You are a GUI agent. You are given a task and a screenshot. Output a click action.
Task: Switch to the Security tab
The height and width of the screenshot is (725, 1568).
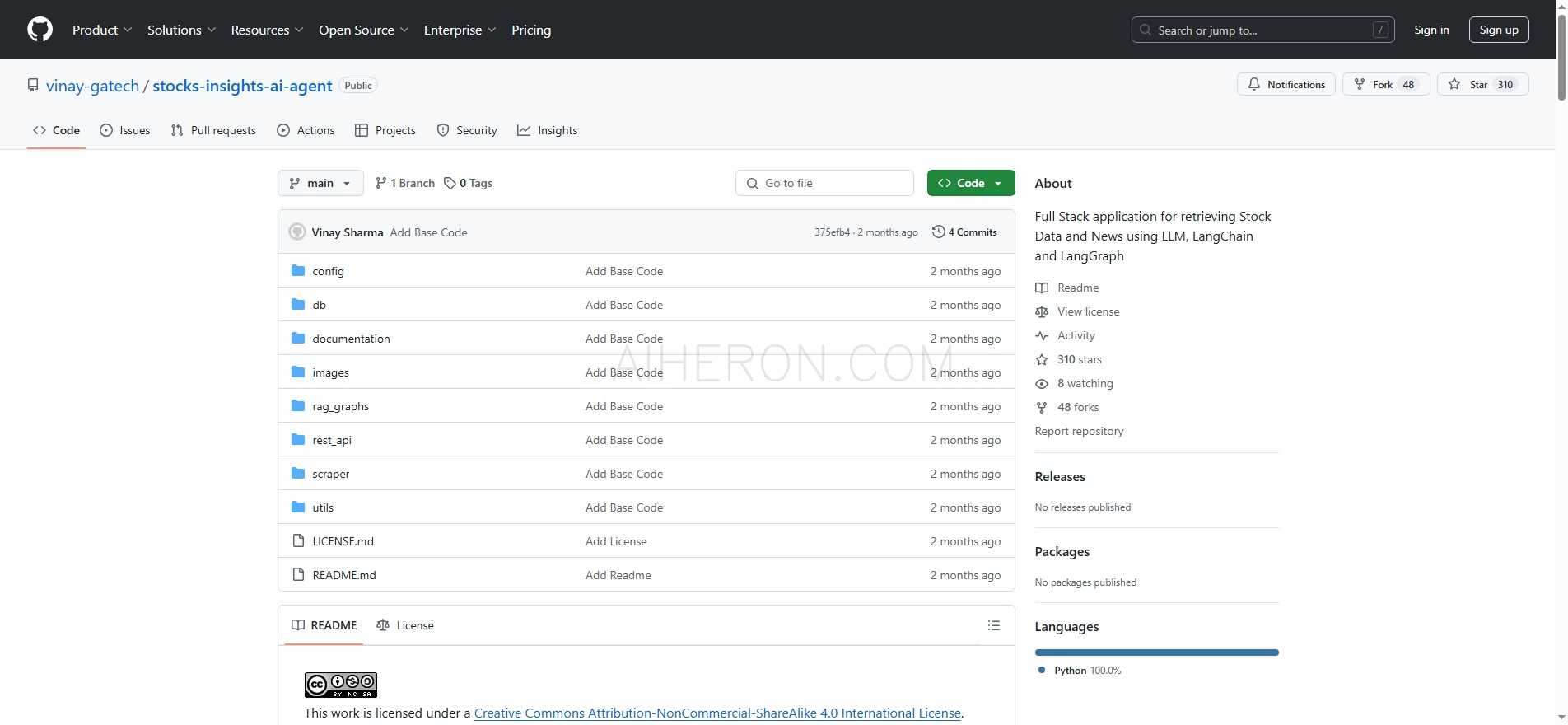tap(467, 130)
